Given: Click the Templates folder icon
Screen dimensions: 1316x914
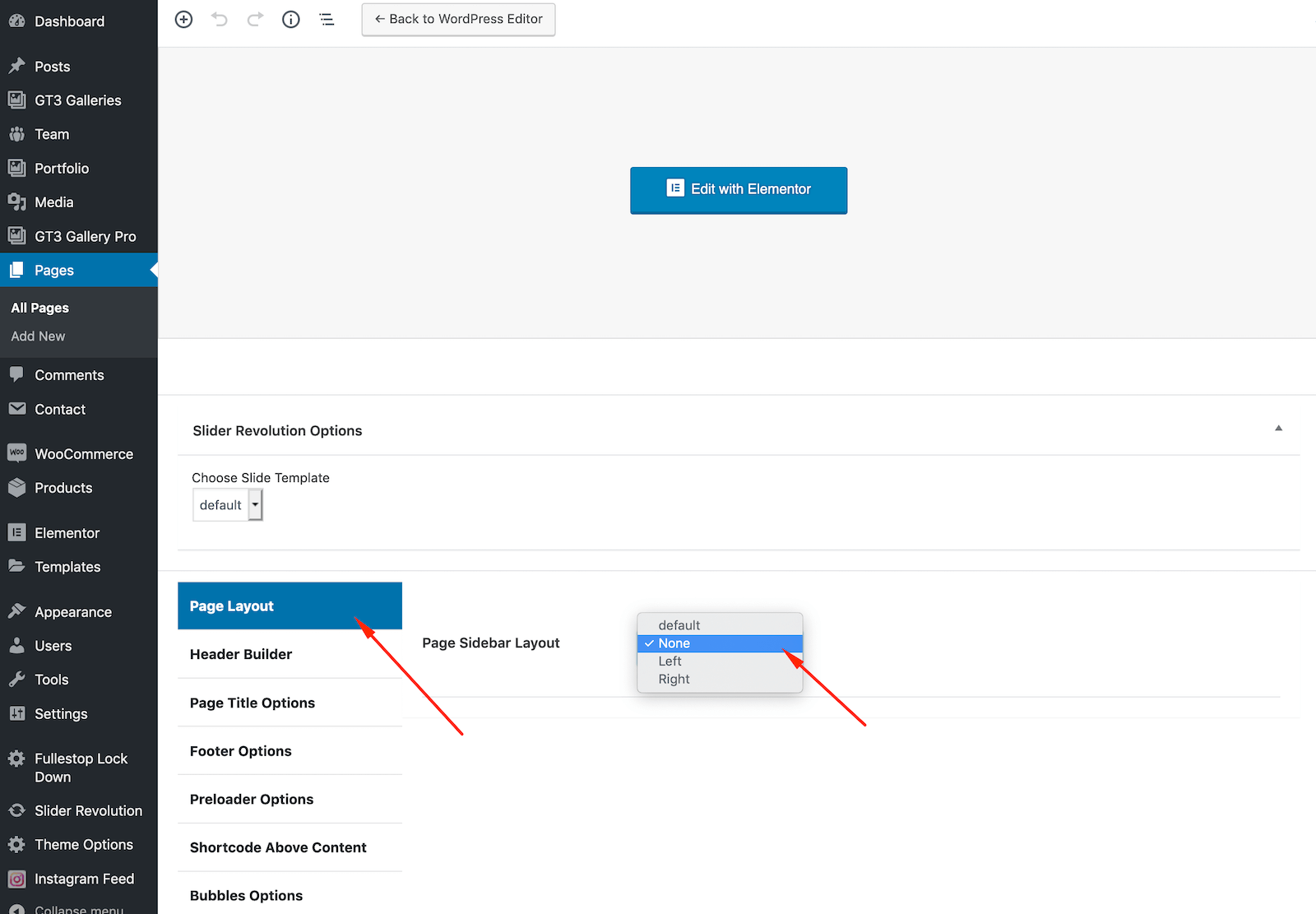Looking at the screenshot, I should click(16, 566).
